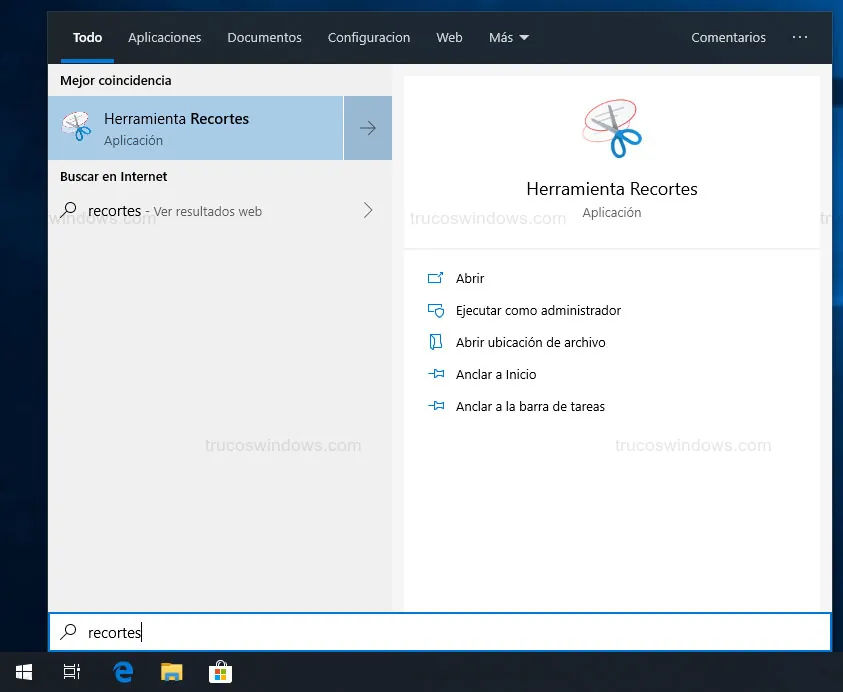The width and height of the screenshot is (843, 692).
Task: Open Microsoft Store from the taskbar
Action: [x=220, y=673]
